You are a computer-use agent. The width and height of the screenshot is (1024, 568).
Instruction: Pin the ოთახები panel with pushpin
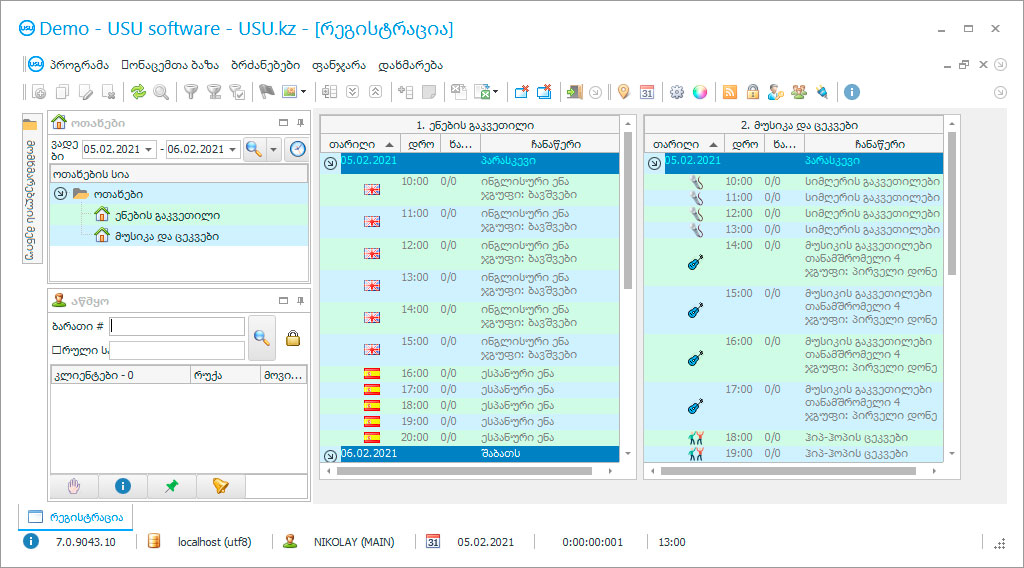pos(300,123)
